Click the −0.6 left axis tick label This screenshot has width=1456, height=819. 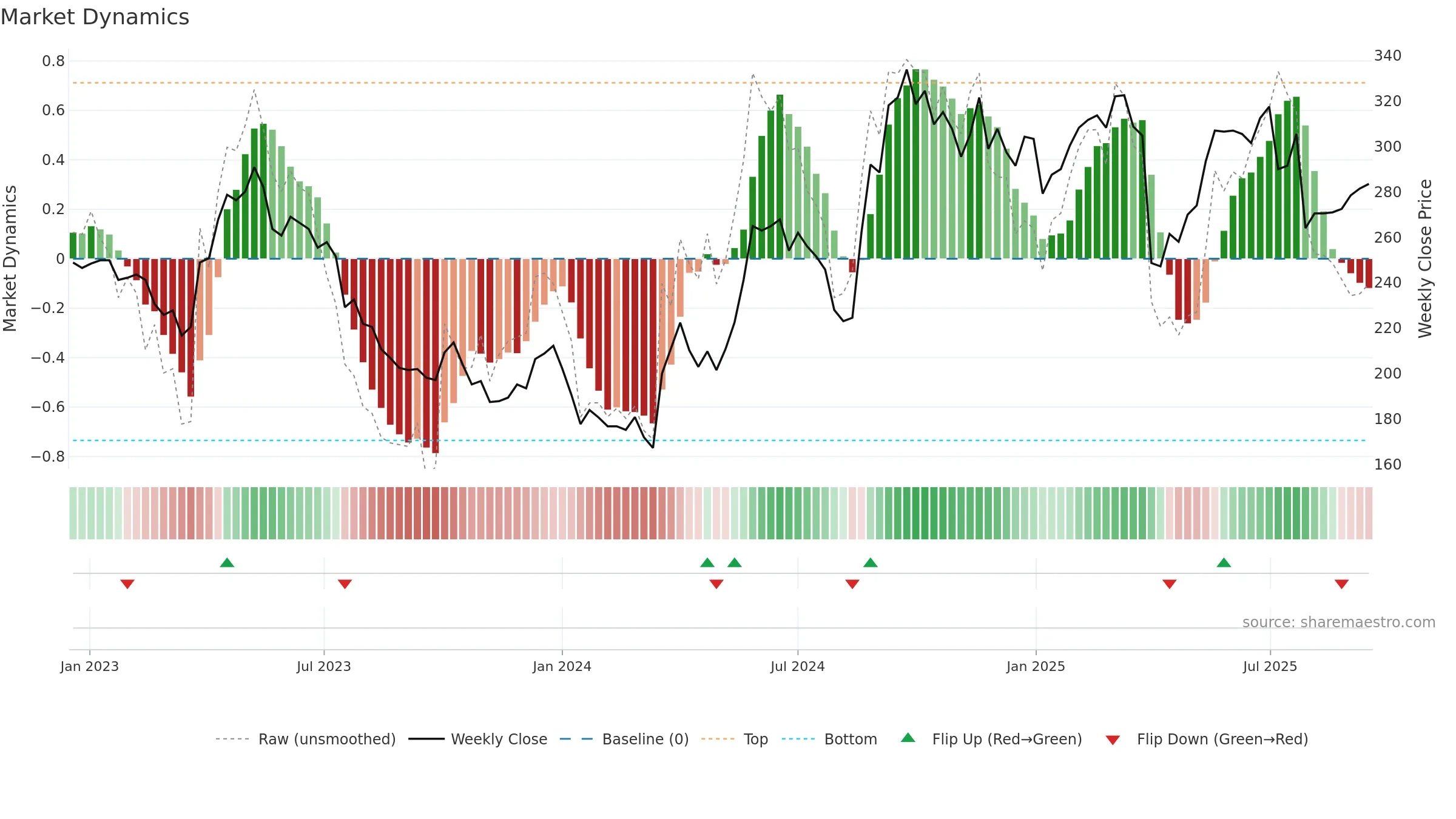click(x=48, y=407)
